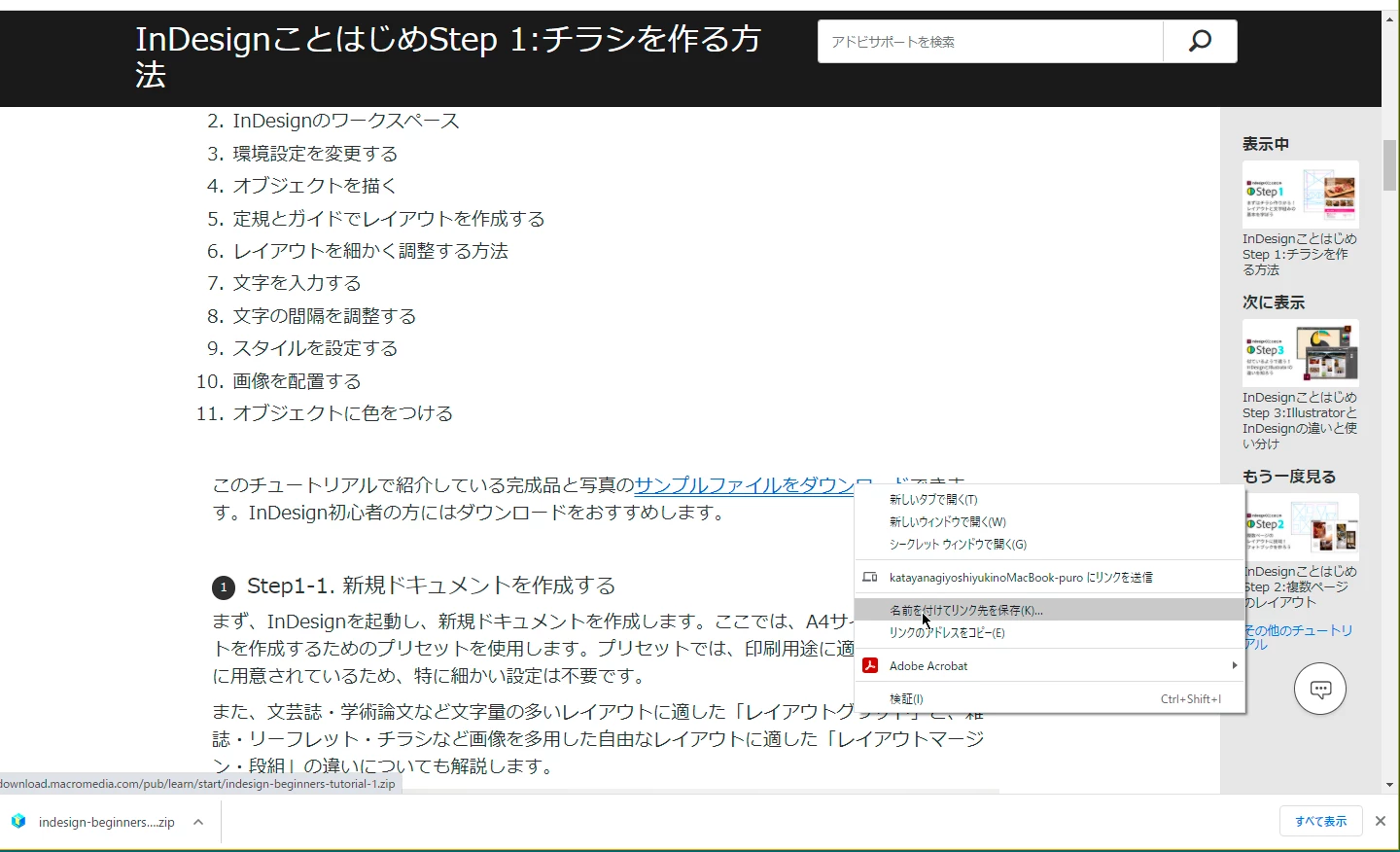Click list item オブジェクトを描く
This screenshot has height=852, width=1400.
coord(315,186)
